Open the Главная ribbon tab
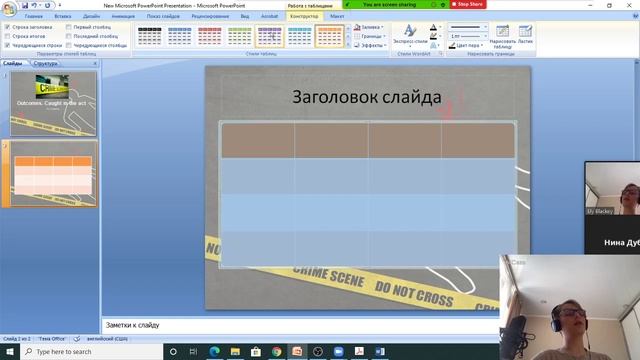The height and width of the screenshot is (360, 640). [33, 16]
